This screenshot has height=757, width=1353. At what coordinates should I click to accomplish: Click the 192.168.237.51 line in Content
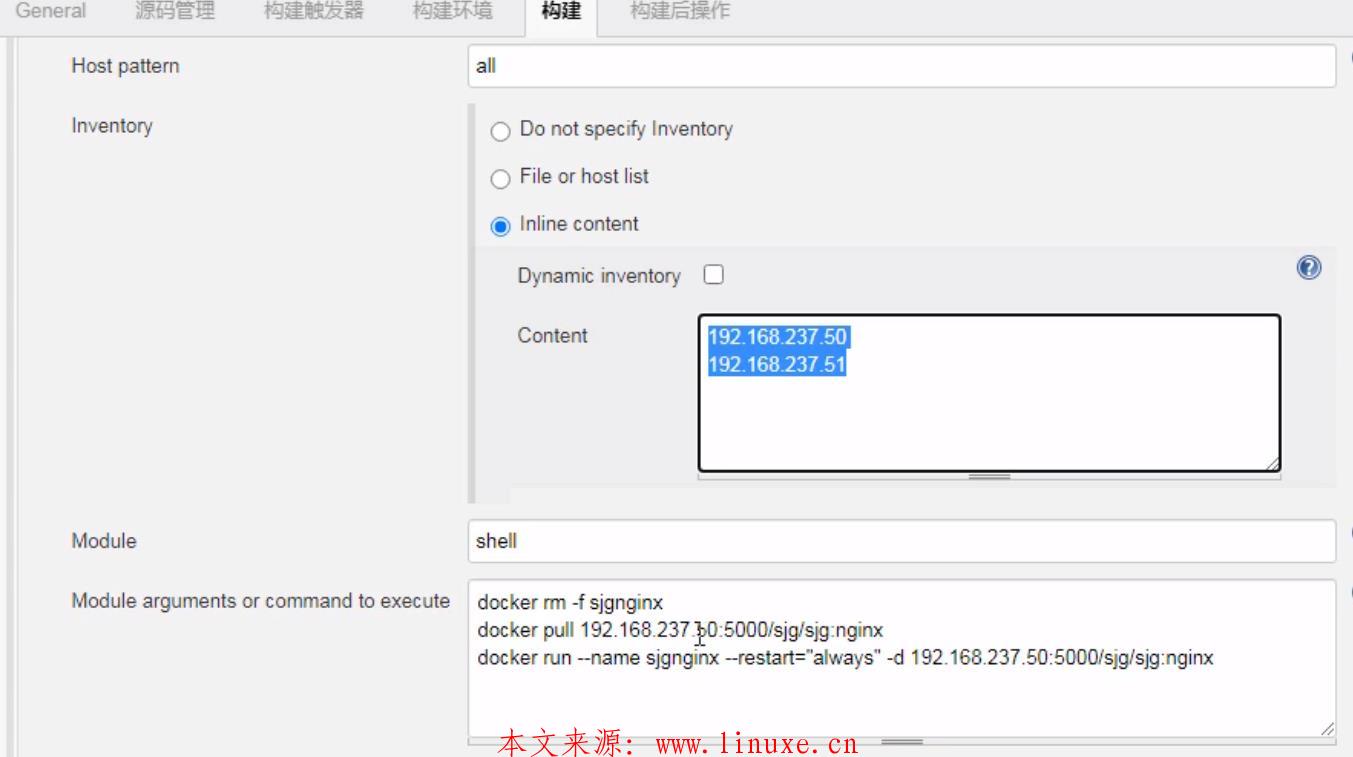click(x=777, y=365)
